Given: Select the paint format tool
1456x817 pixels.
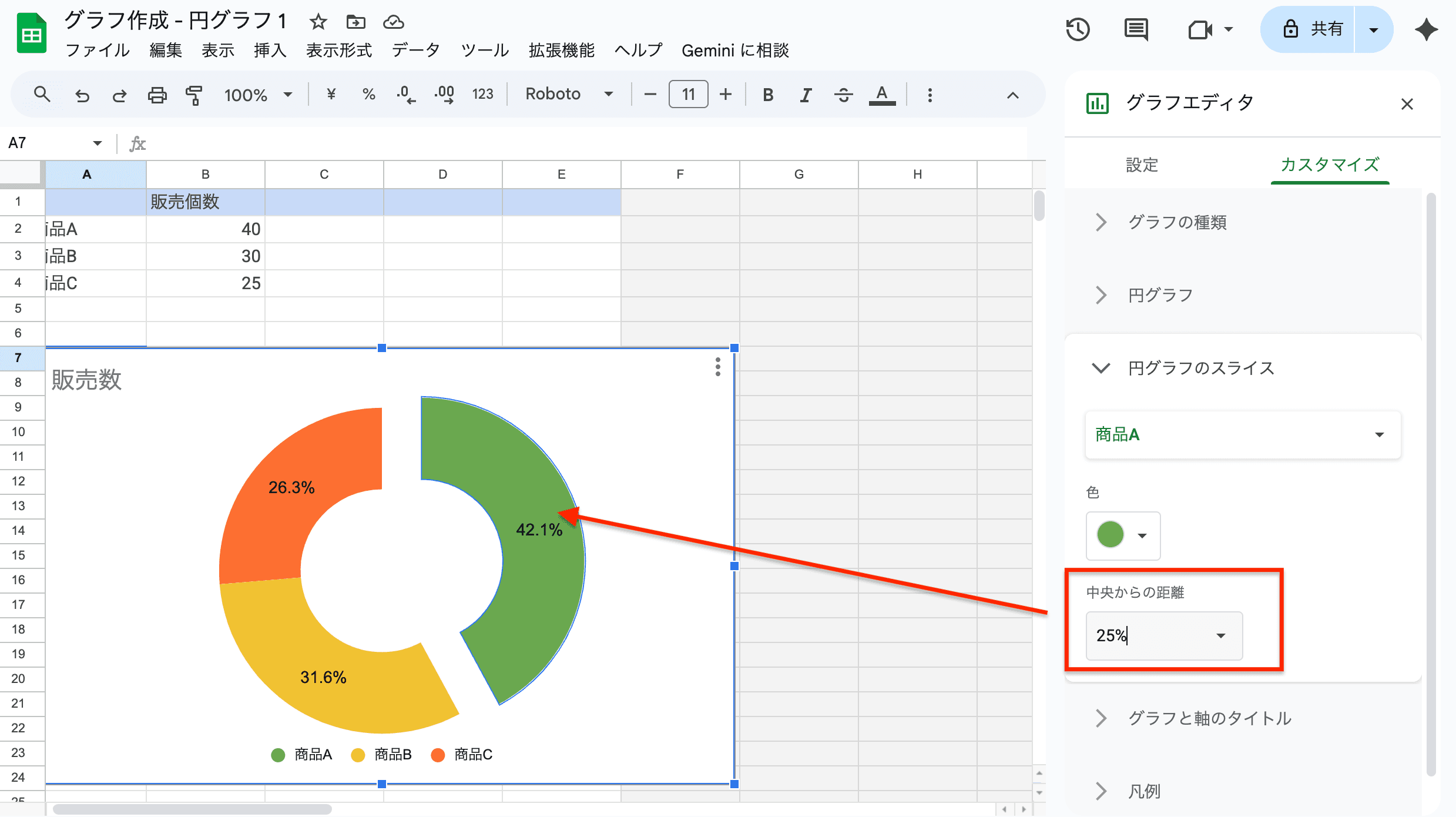Looking at the screenshot, I should tap(194, 95).
